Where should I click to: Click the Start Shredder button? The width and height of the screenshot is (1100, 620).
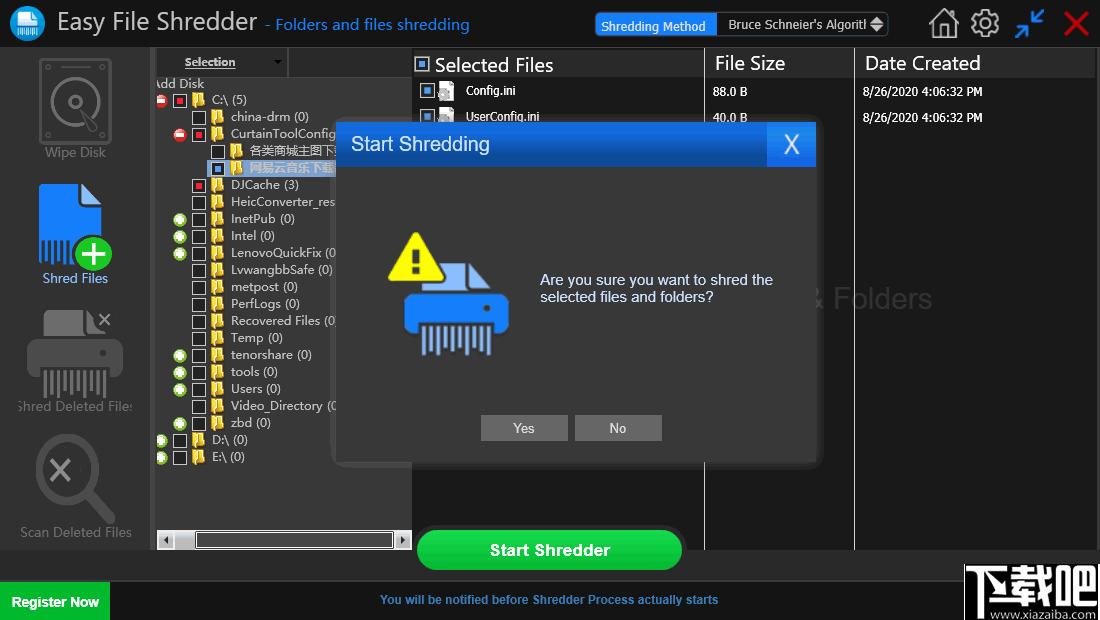click(x=549, y=550)
